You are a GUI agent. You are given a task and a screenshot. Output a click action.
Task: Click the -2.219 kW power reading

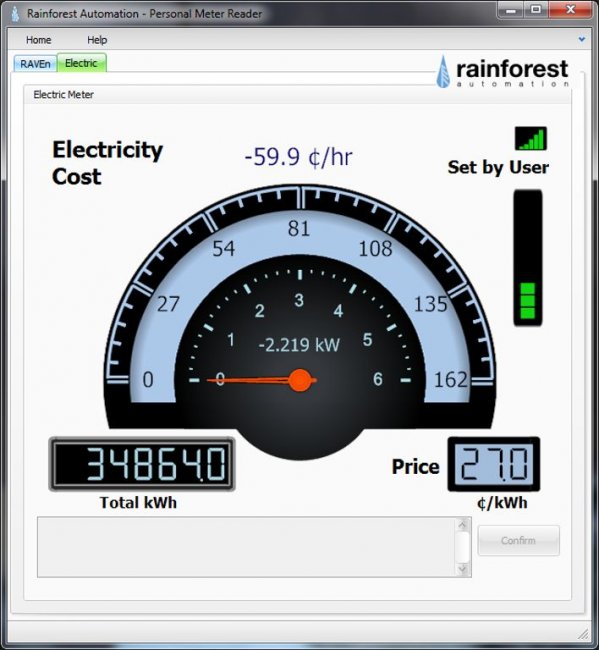click(x=299, y=345)
